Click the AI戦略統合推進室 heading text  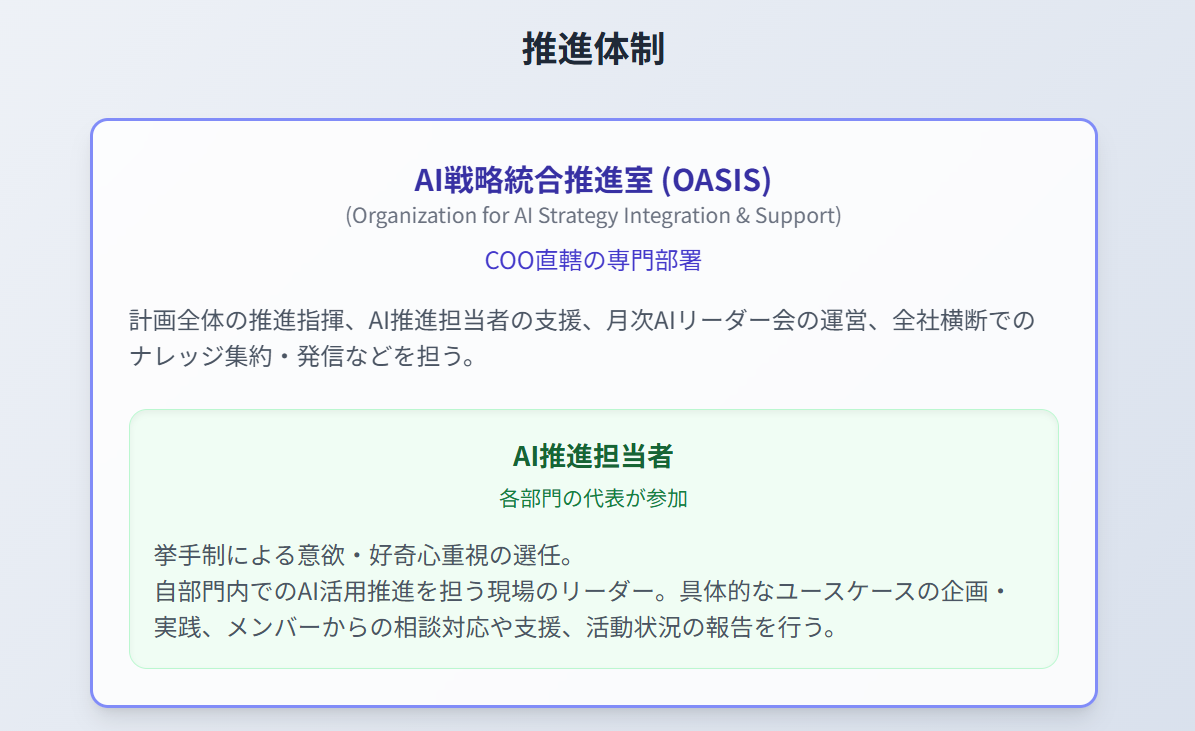click(x=534, y=180)
